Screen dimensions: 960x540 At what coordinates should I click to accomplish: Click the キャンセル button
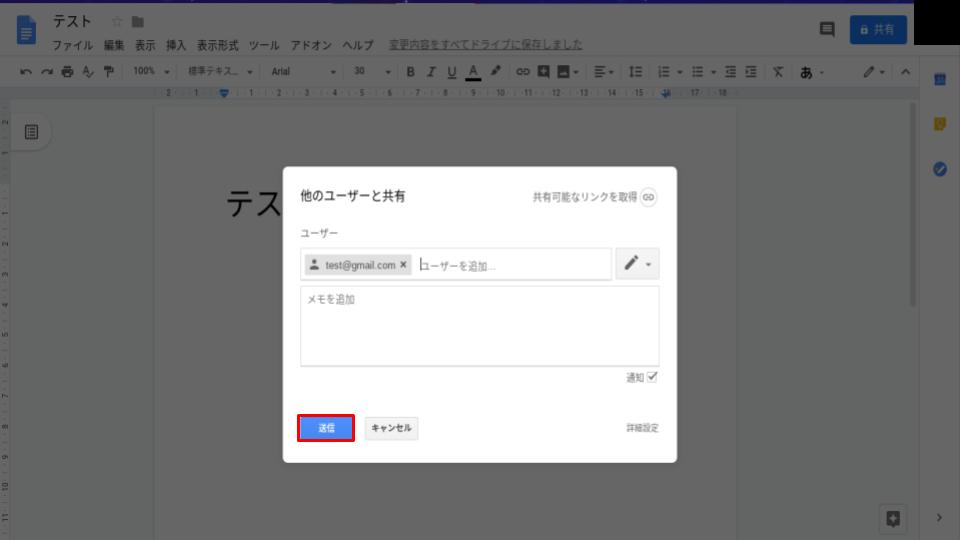(391, 428)
